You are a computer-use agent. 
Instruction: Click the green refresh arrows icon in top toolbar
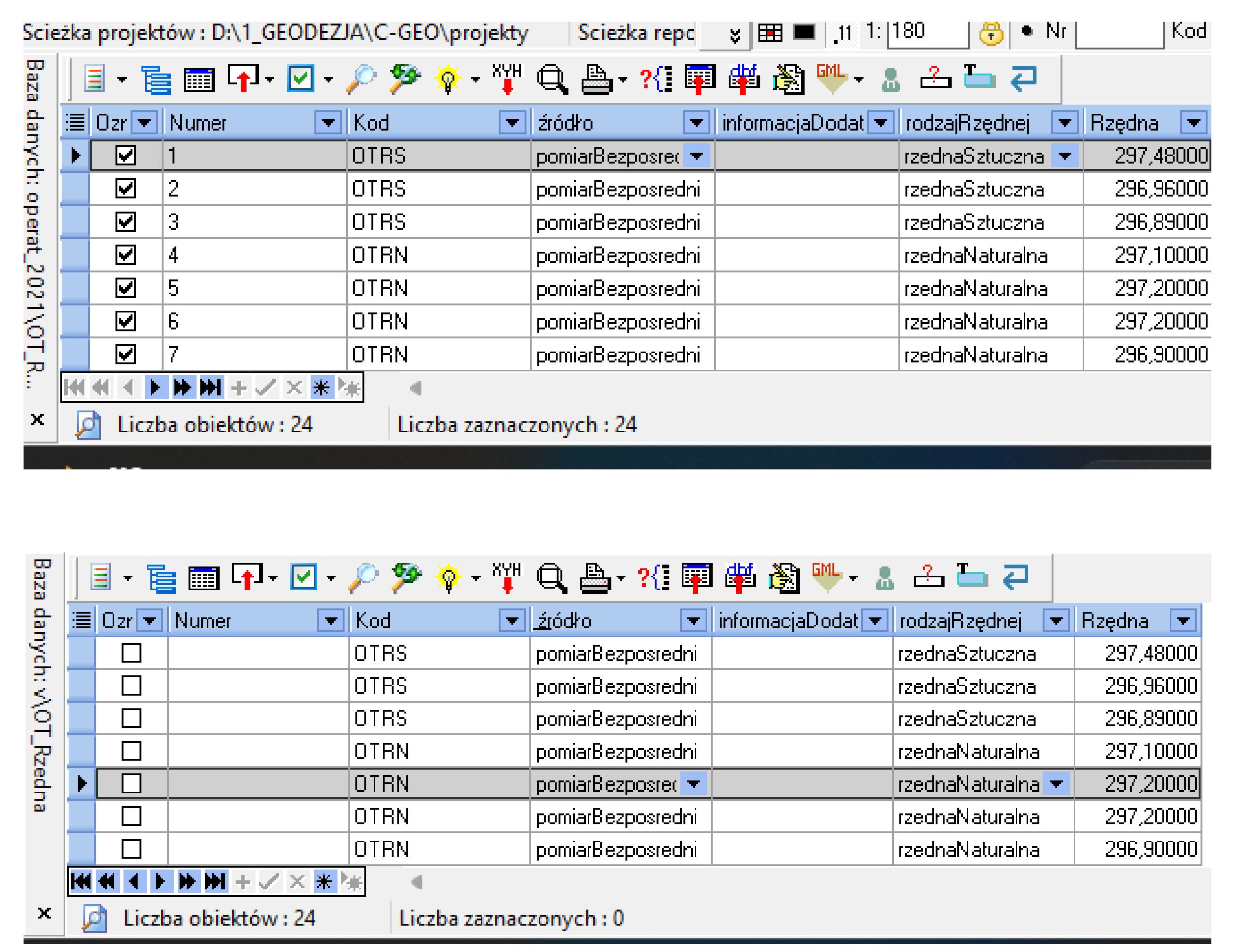click(x=404, y=79)
